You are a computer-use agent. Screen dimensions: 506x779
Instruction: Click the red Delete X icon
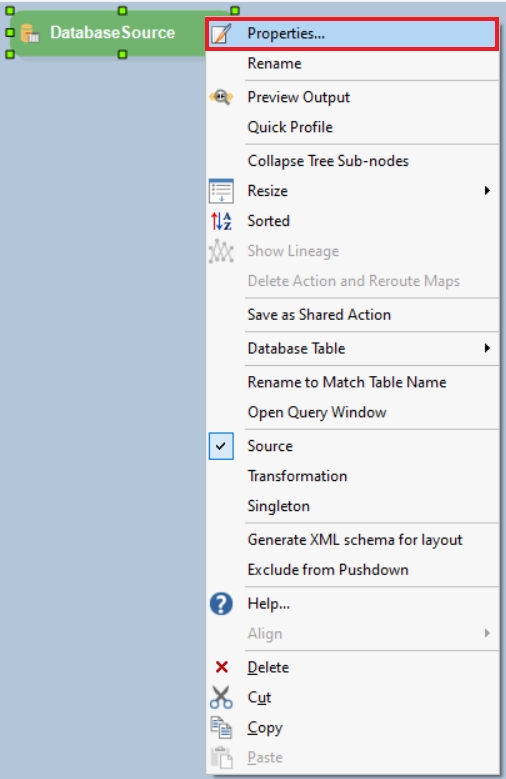pos(222,667)
